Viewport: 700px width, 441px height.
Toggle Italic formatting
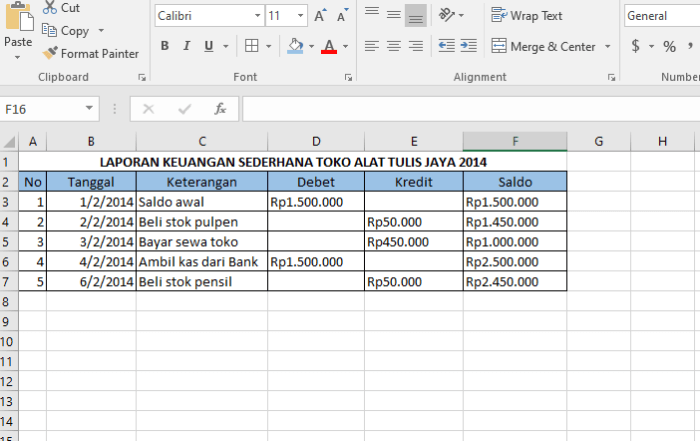[x=187, y=46]
